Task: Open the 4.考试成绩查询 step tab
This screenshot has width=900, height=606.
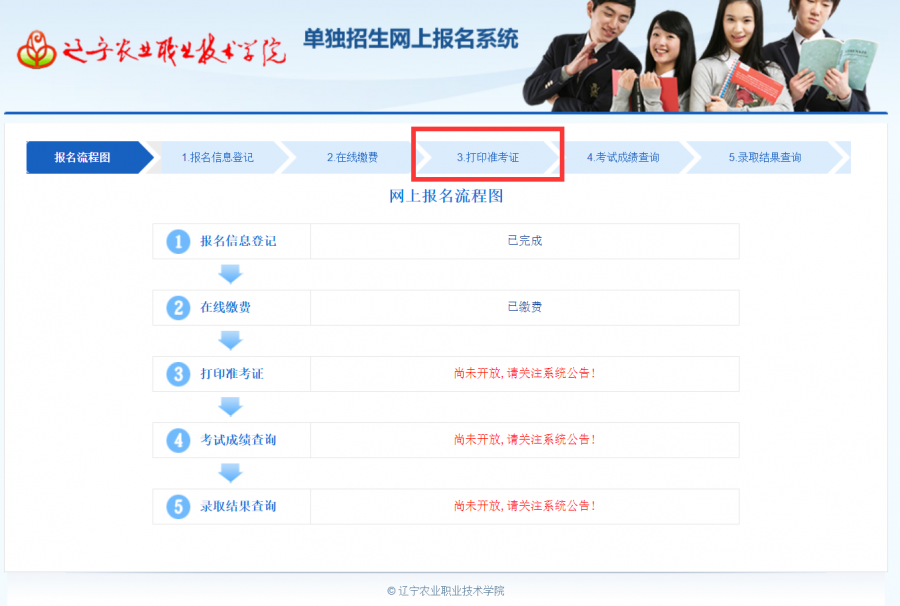Action: coord(623,157)
